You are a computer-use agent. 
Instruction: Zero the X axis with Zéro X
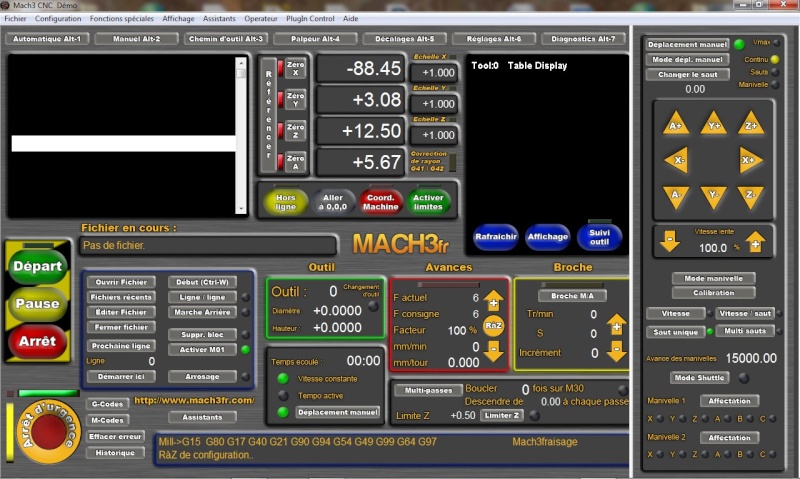tap(295, 68)
